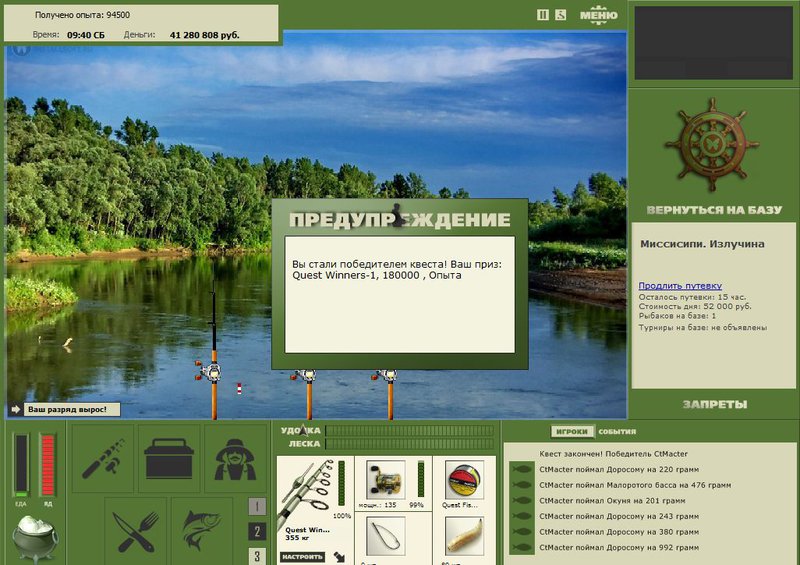
Task: Click the Леска tension bar
Action: pyautogui.click(x=409, y=444)
